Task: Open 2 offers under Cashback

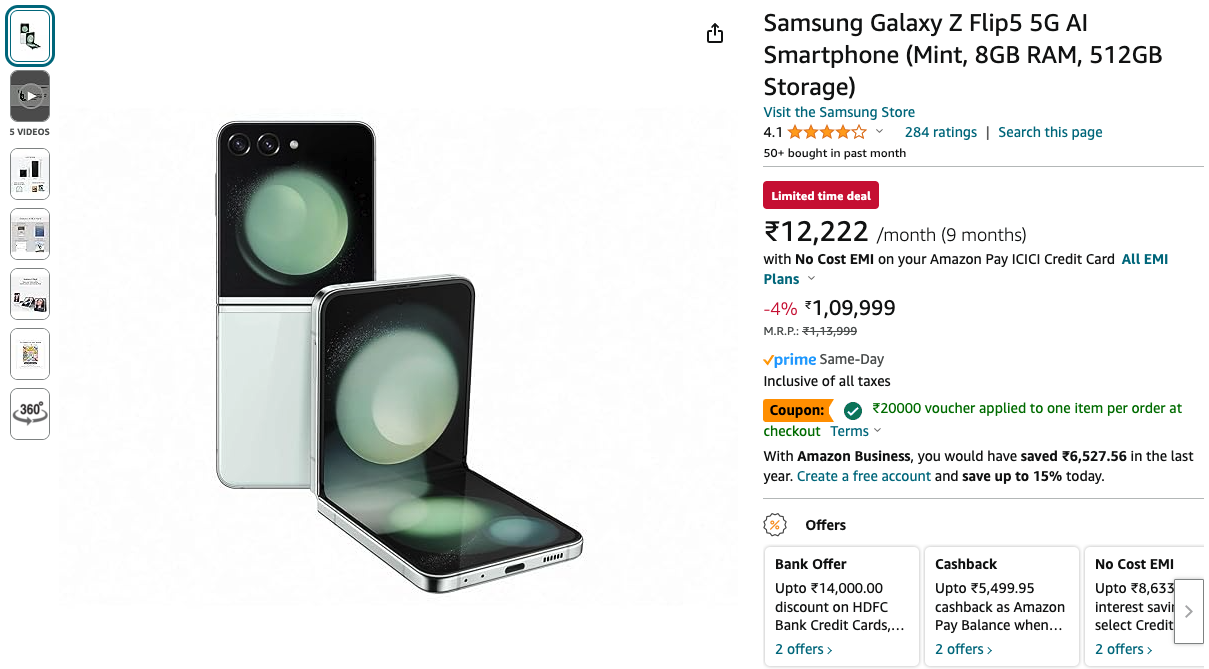Action: point(963,649)
